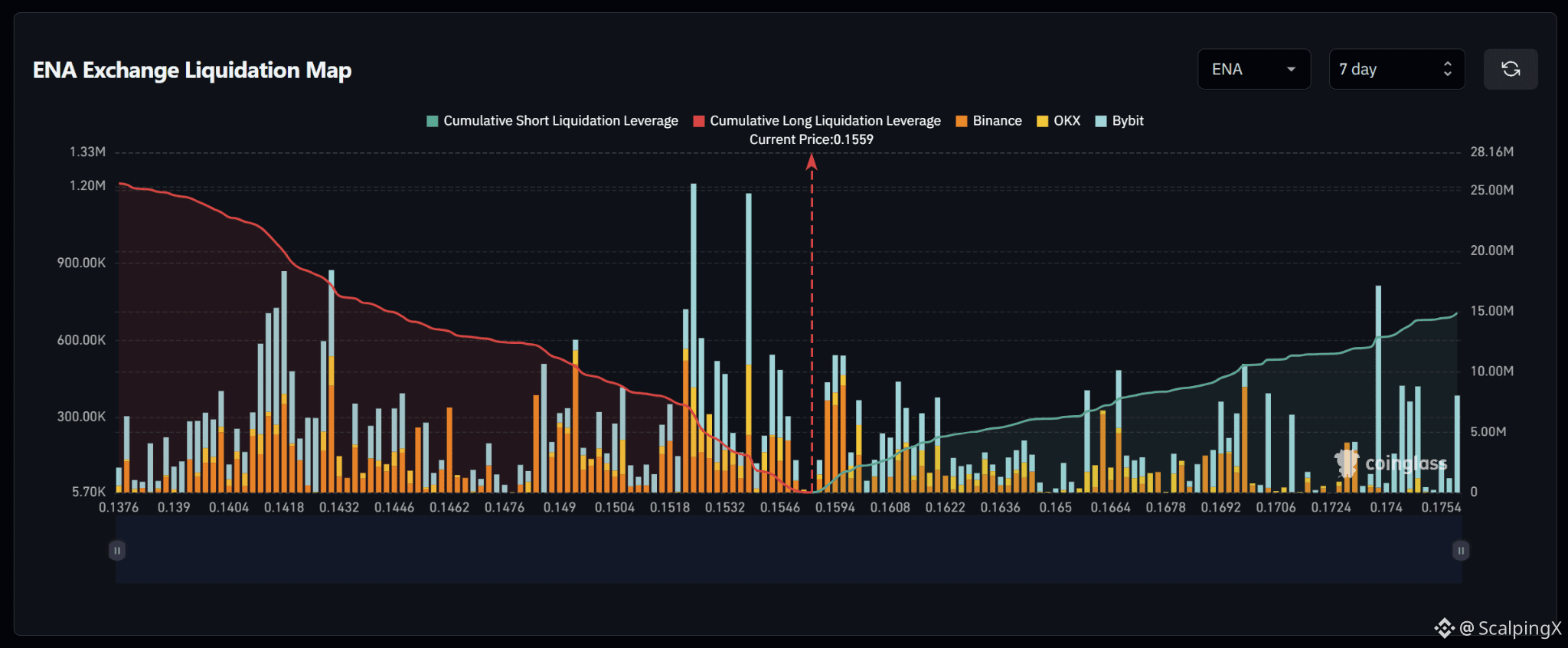Toggle the Binance series in legend
This screenshot has width=1568, height=648.
pos(988,121)
